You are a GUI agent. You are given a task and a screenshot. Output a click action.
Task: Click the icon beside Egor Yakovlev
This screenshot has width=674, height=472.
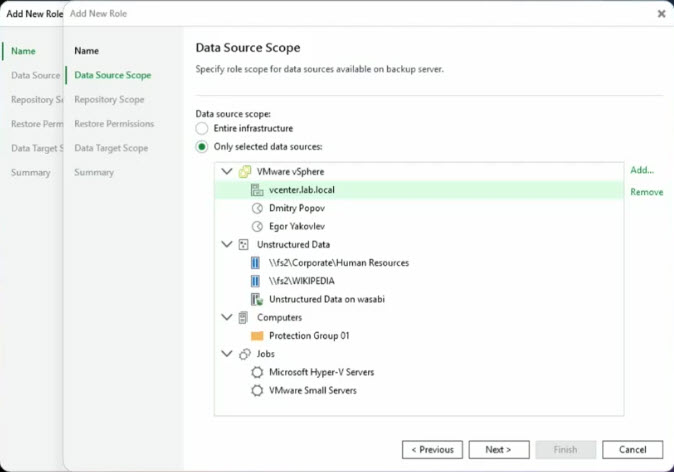(x=257, y=227)
